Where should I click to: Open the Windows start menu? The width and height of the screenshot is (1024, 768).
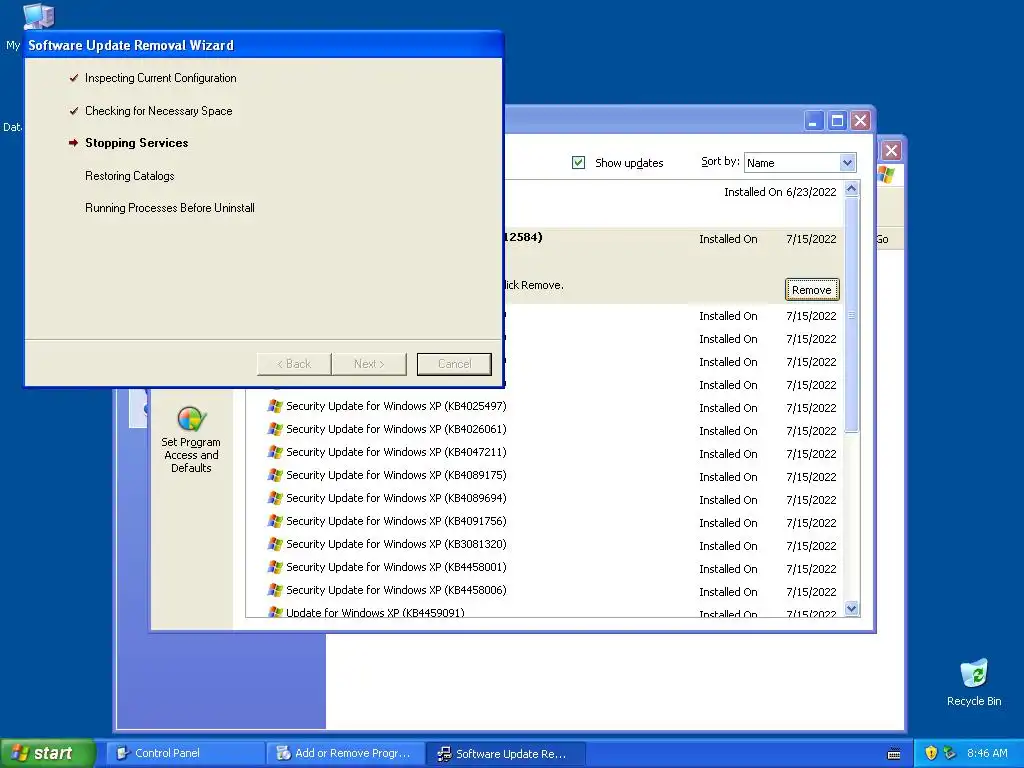(x=46, y=753)
